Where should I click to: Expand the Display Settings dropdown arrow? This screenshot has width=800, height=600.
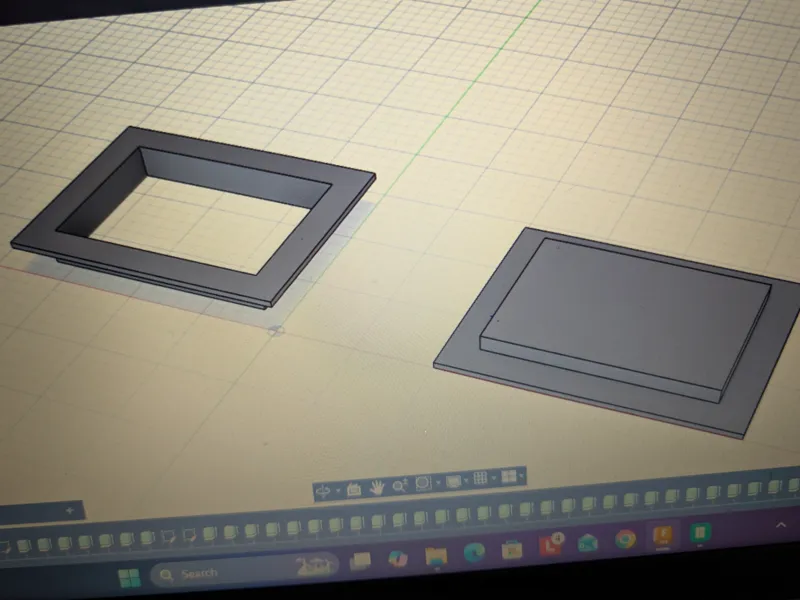pos(466,480)
